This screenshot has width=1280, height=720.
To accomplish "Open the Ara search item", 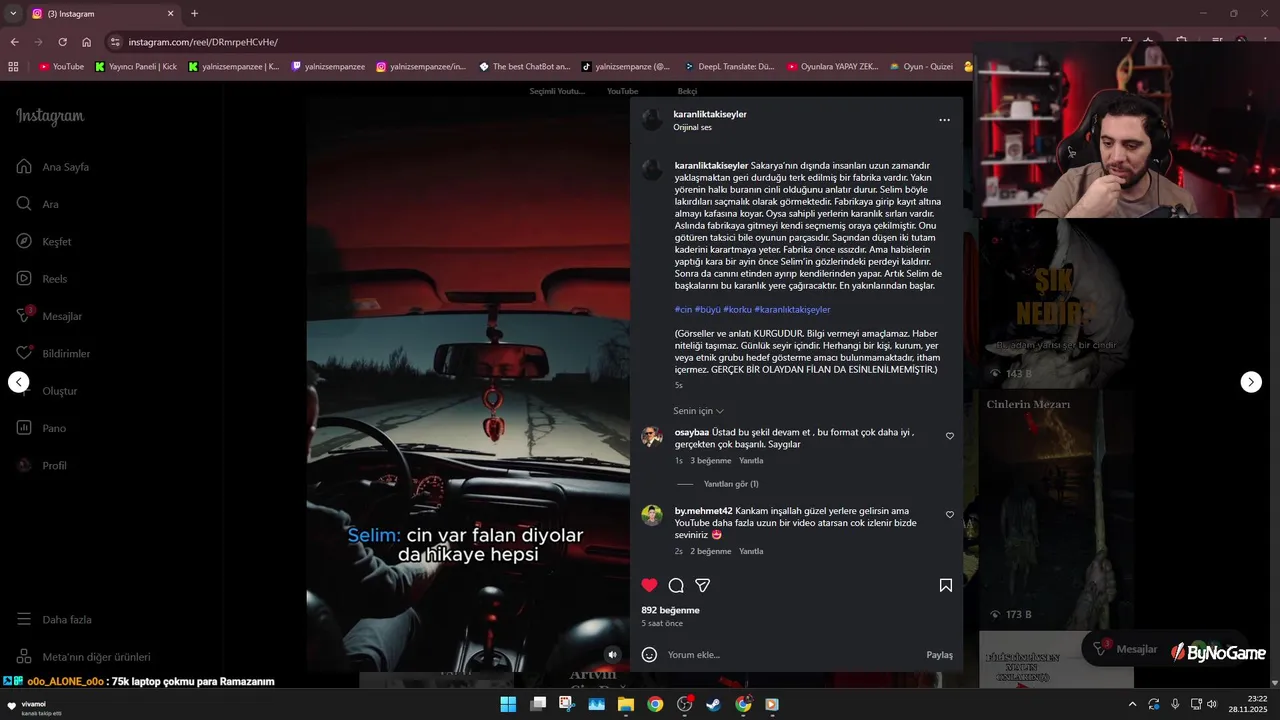I will click(38, 204).
